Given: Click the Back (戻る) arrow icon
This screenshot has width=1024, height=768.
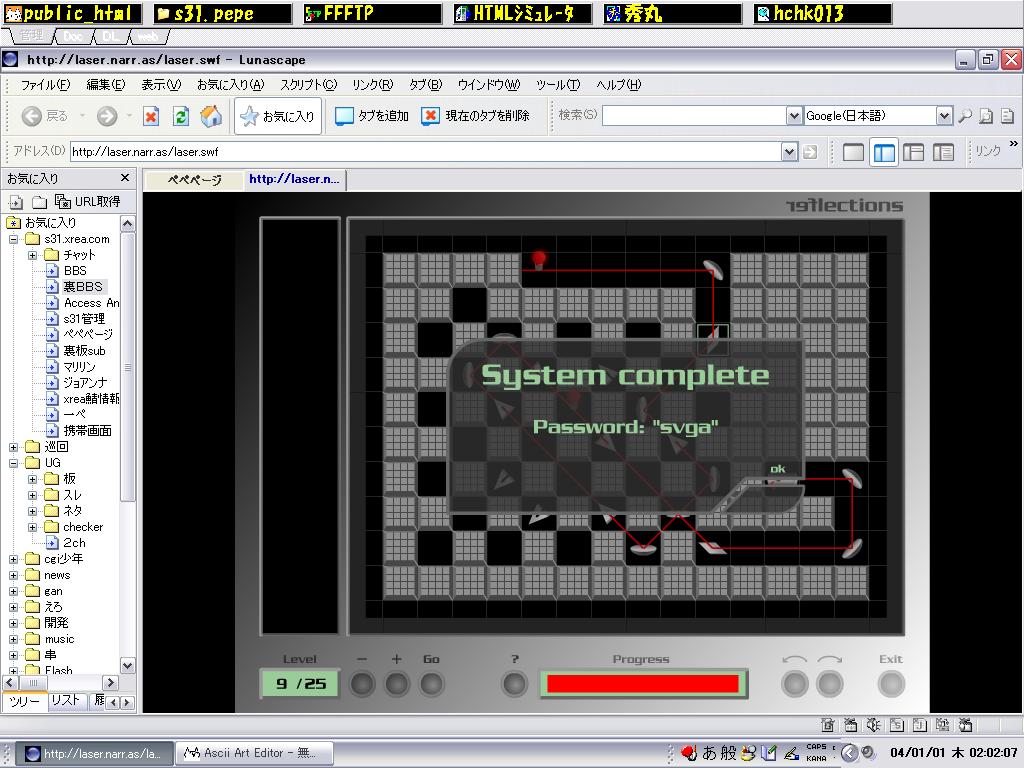Looking at the screenshot, I should point(31,116).
